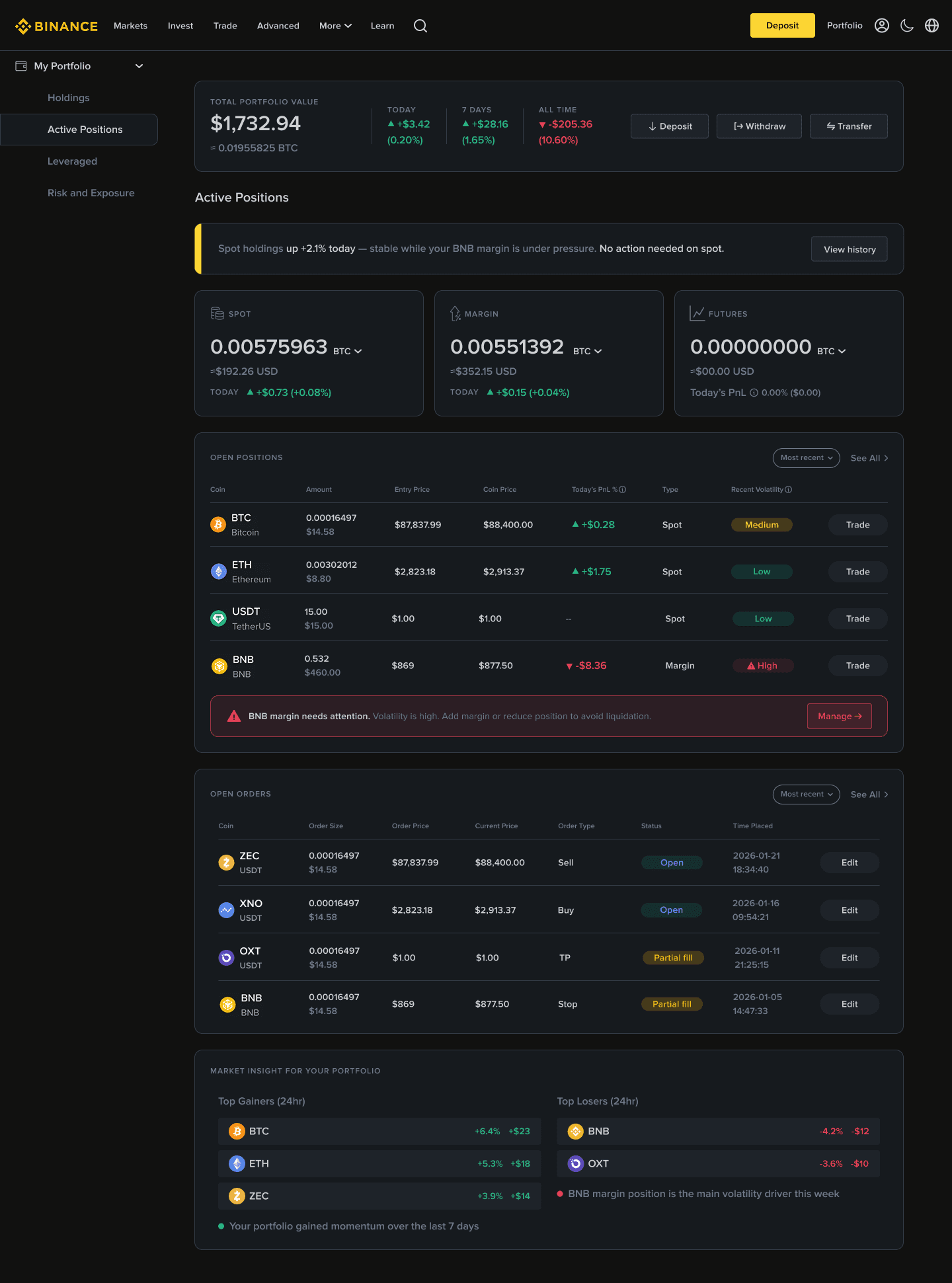The width and height of the screenshot is (952, 1283).
Task: Click info icon beside Recent Volatility column
Action: [x=788, y=490]
